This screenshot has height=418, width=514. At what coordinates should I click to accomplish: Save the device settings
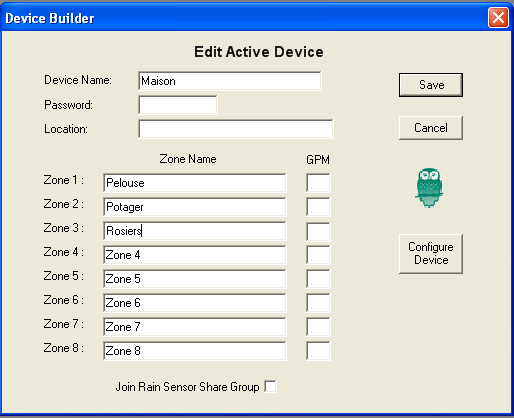[431, 85]
